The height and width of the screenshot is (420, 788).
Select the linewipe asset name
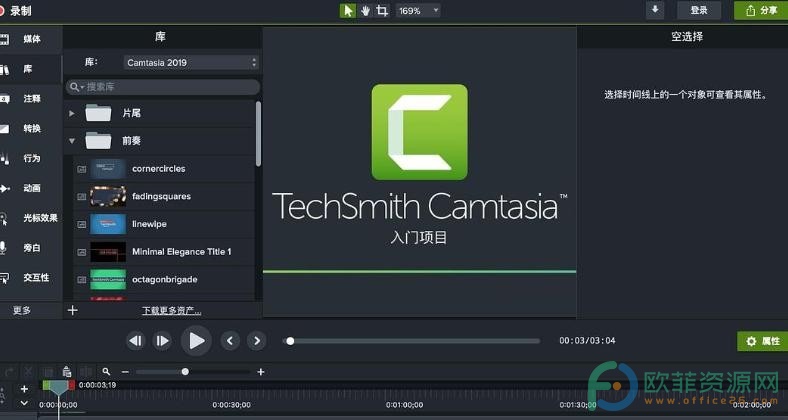pos(149,224)
